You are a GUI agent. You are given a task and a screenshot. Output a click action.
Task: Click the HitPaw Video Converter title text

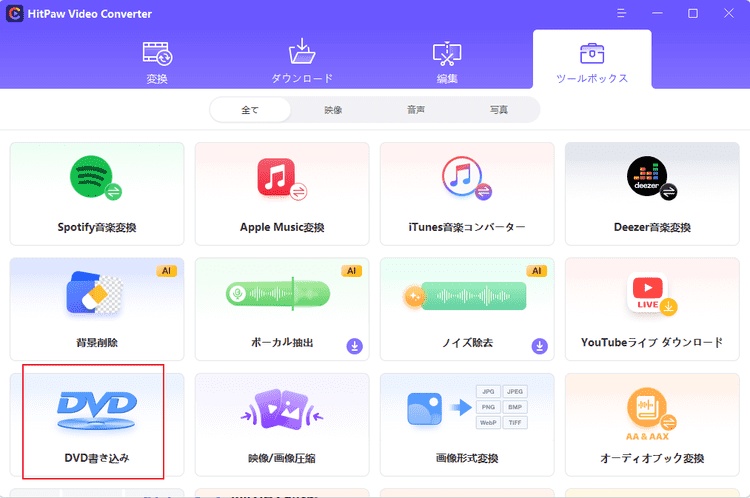coord(90,14)
